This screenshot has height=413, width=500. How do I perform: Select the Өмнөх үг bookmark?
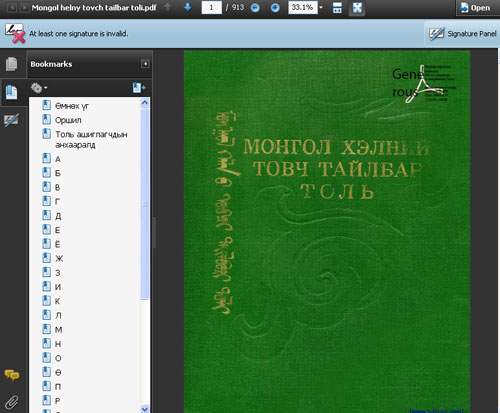pyautogui.click(x=72, y=106)
